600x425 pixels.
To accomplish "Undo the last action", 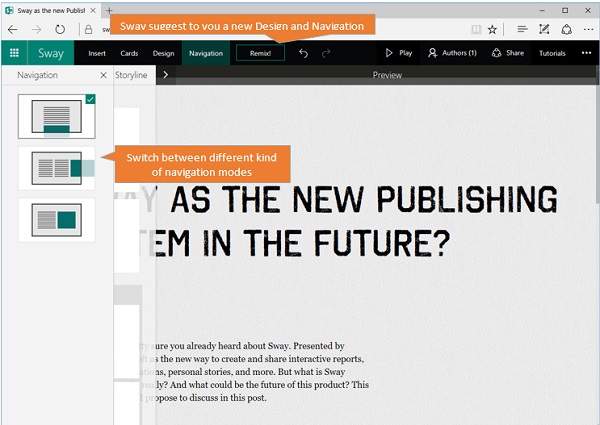I will pyautogui.click(x=303, y=53).
